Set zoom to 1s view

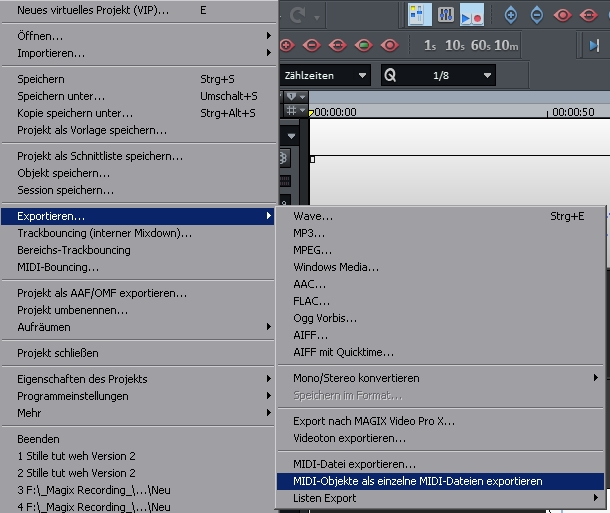(431, 45)
